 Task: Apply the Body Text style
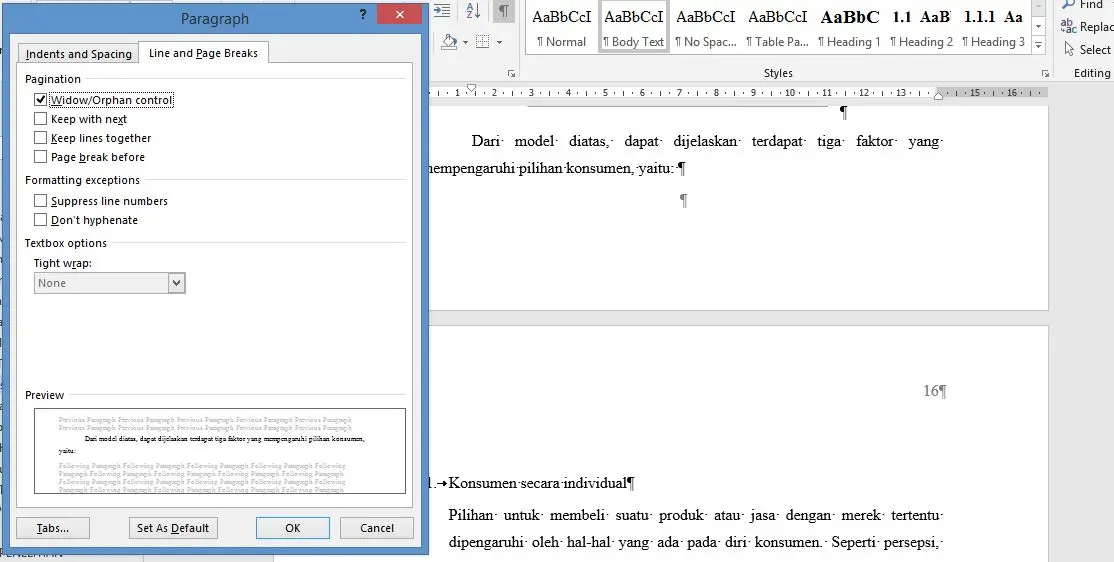(633, 27)
